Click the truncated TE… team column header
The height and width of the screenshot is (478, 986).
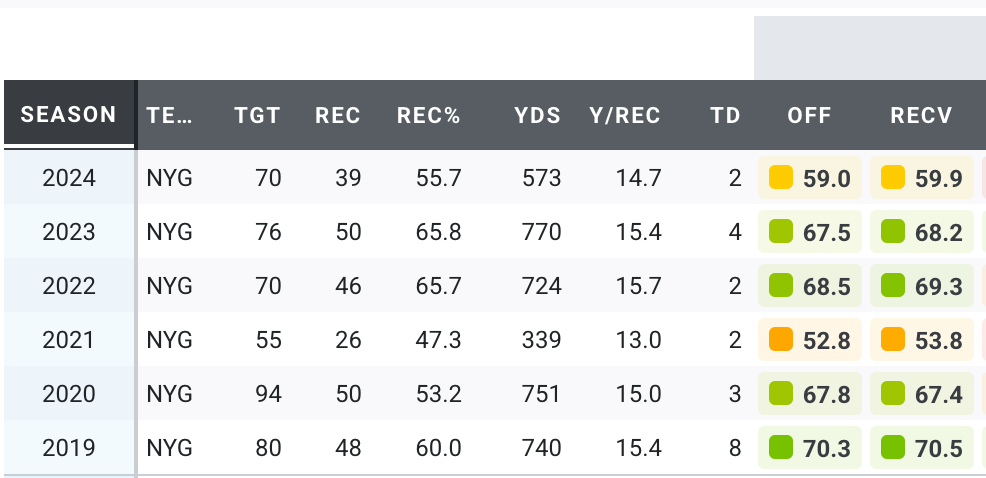(x=169, y=115)
